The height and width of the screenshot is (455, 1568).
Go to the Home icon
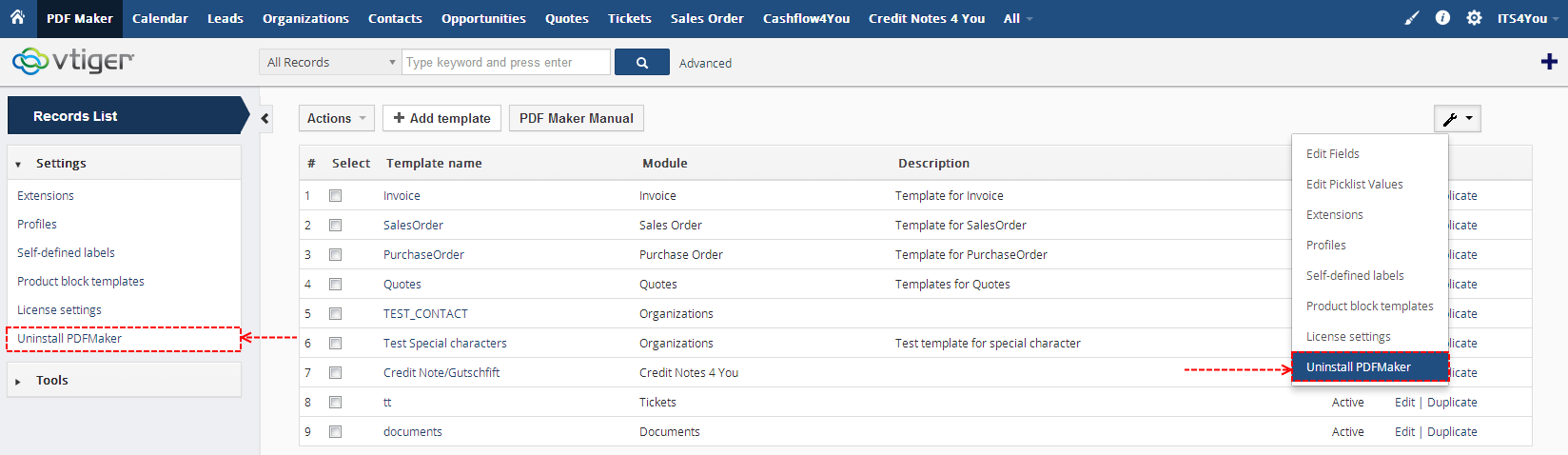click(x=17, y=17)
